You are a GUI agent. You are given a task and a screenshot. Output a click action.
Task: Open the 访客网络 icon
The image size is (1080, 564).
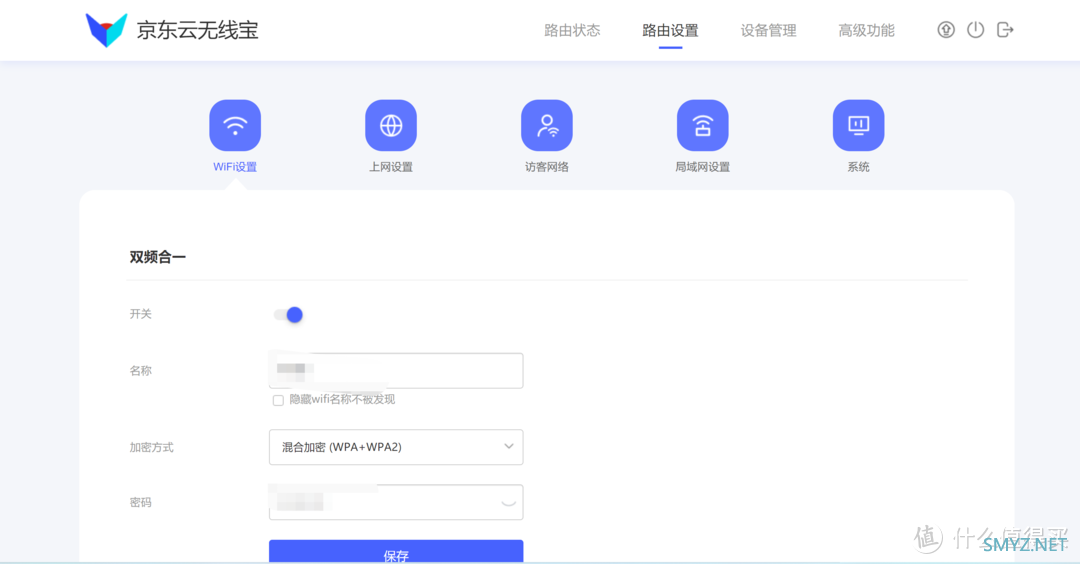click(x=547, y=125)
